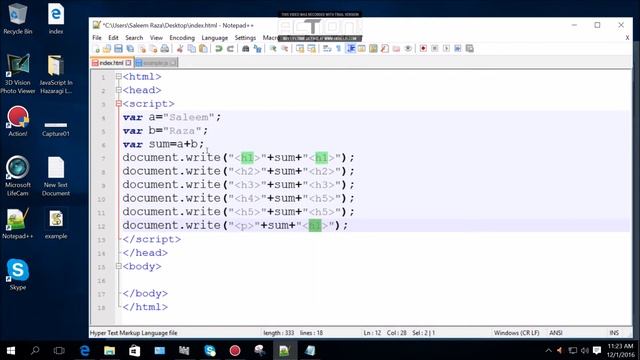Open the Settings menu
This screenshot has height=360, width=640.
[x=245, y=38]
